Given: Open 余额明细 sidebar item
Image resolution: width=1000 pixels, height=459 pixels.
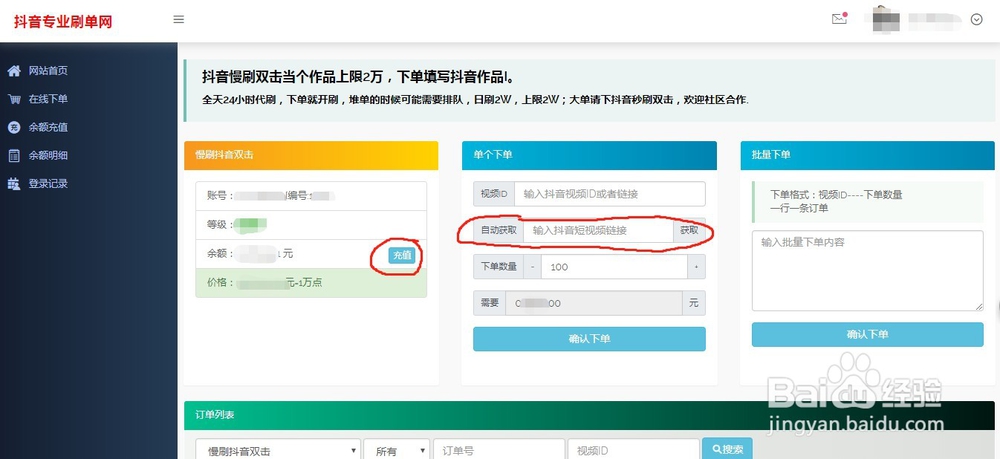Looking at the screenshot, I should point(48,155).
